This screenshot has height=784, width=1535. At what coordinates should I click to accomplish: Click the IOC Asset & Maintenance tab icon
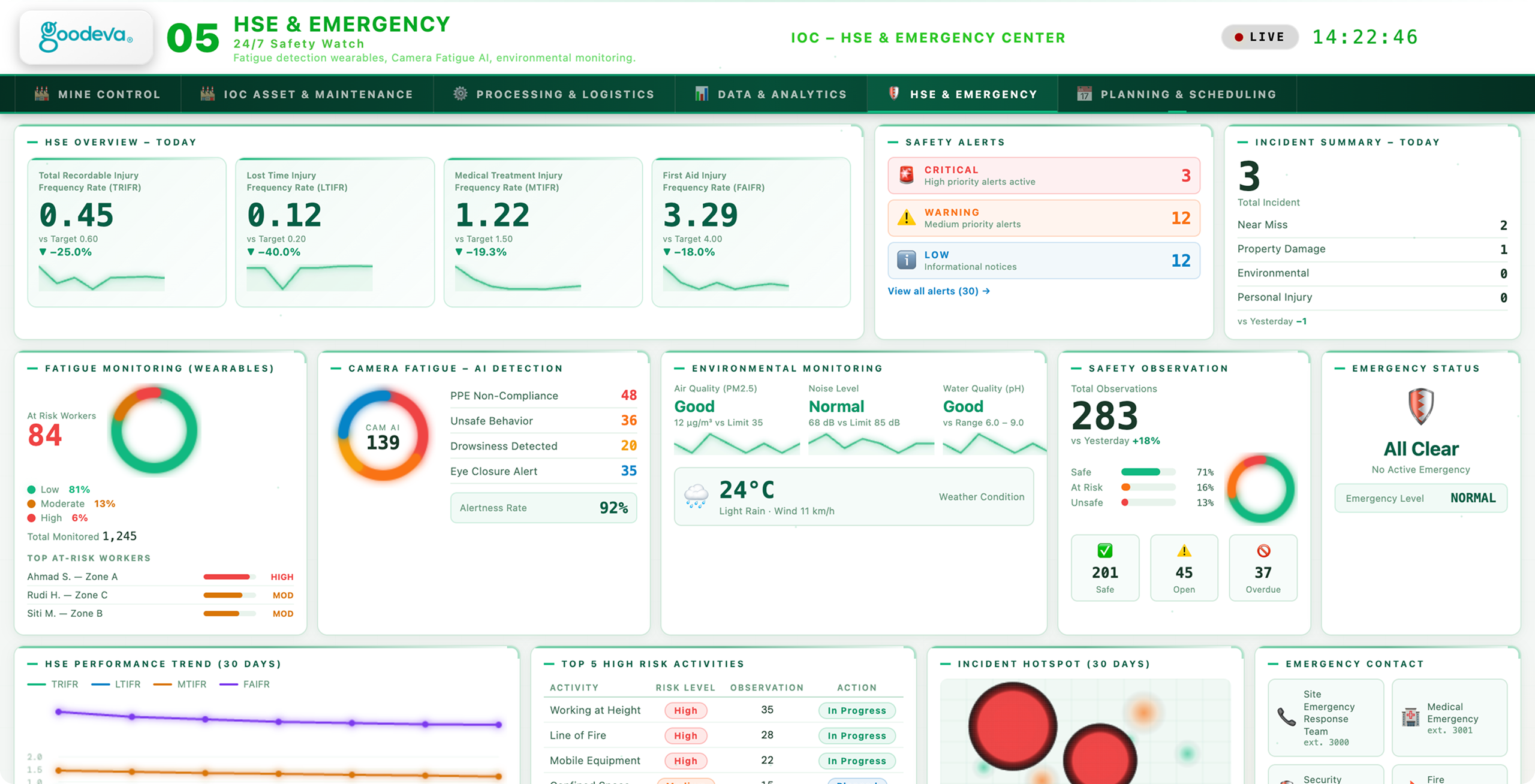click(x=207, y=94)
